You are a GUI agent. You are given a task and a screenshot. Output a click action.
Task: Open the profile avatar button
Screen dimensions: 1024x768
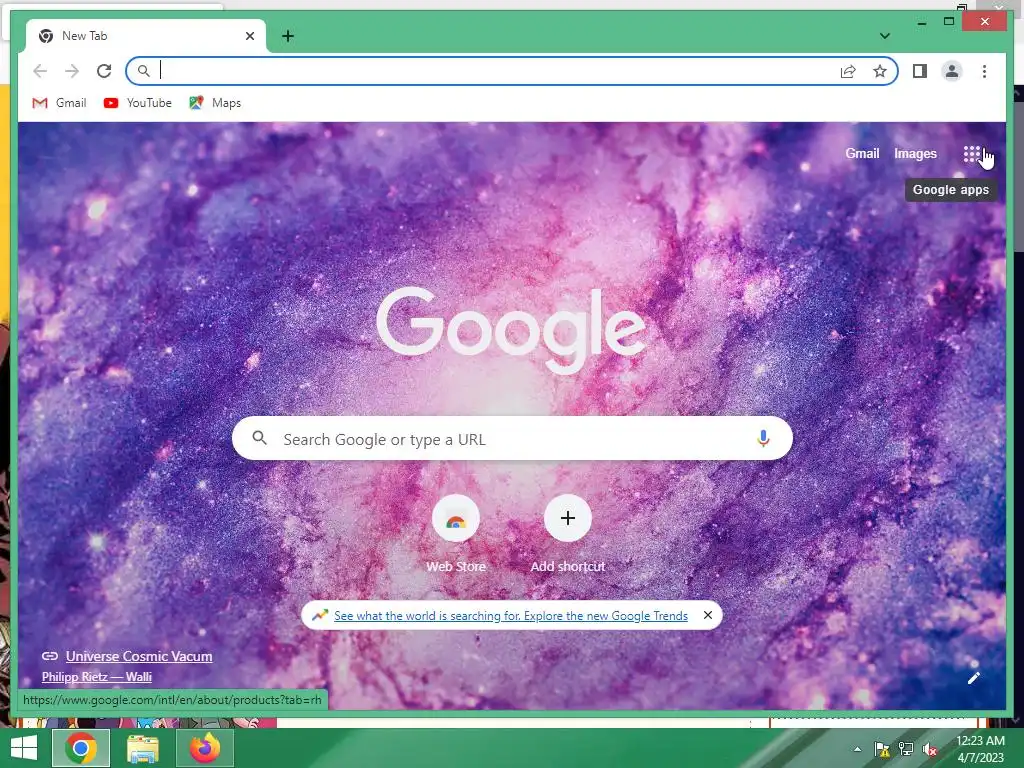pyautogui.click(x=952, y=71)
